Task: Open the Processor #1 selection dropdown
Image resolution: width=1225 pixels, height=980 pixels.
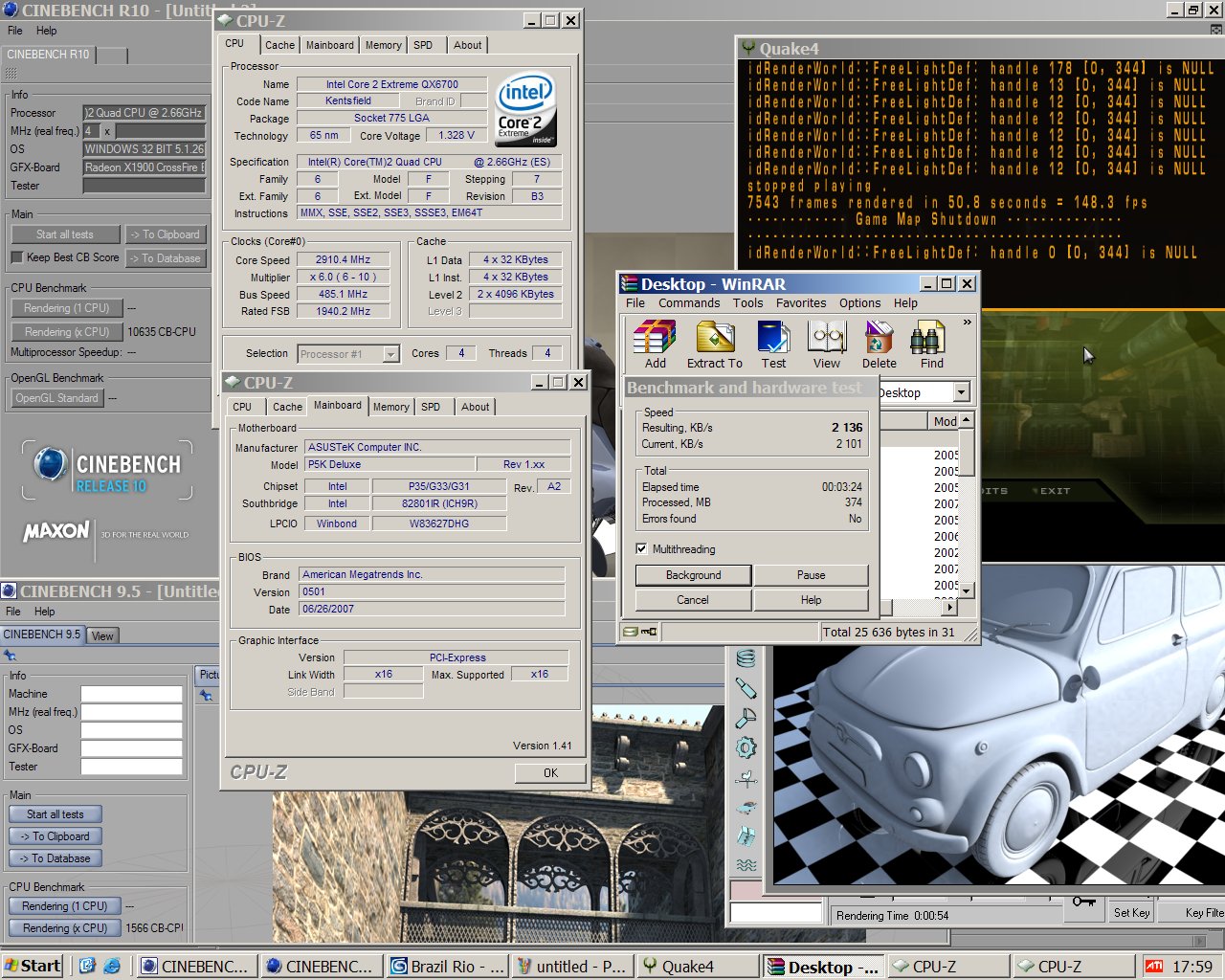Action: 390,354
